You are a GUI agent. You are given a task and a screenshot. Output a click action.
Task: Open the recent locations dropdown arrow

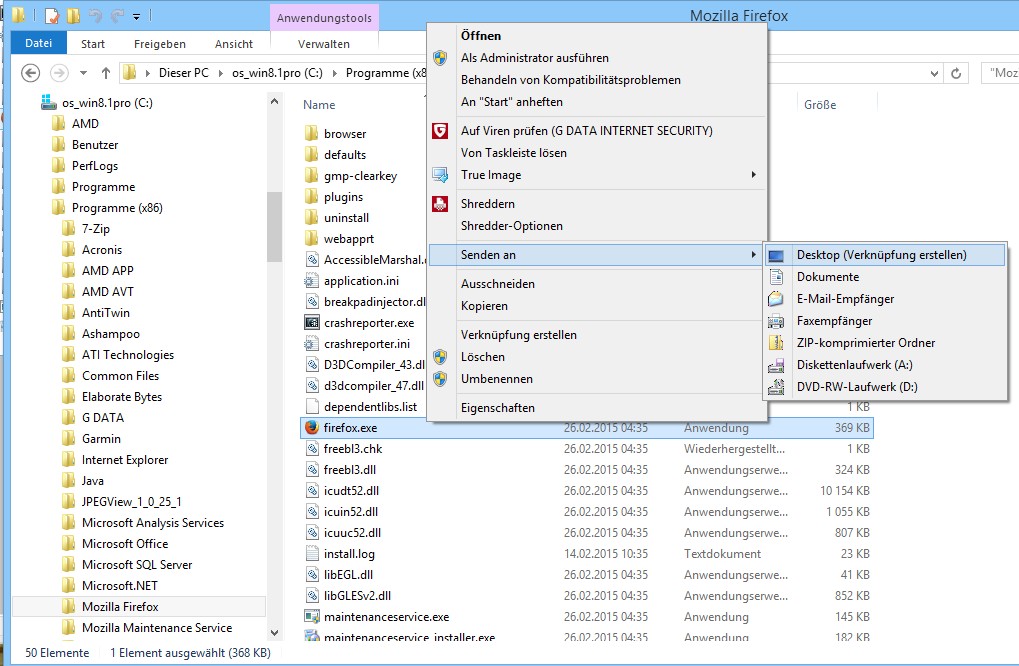[83, 73]
